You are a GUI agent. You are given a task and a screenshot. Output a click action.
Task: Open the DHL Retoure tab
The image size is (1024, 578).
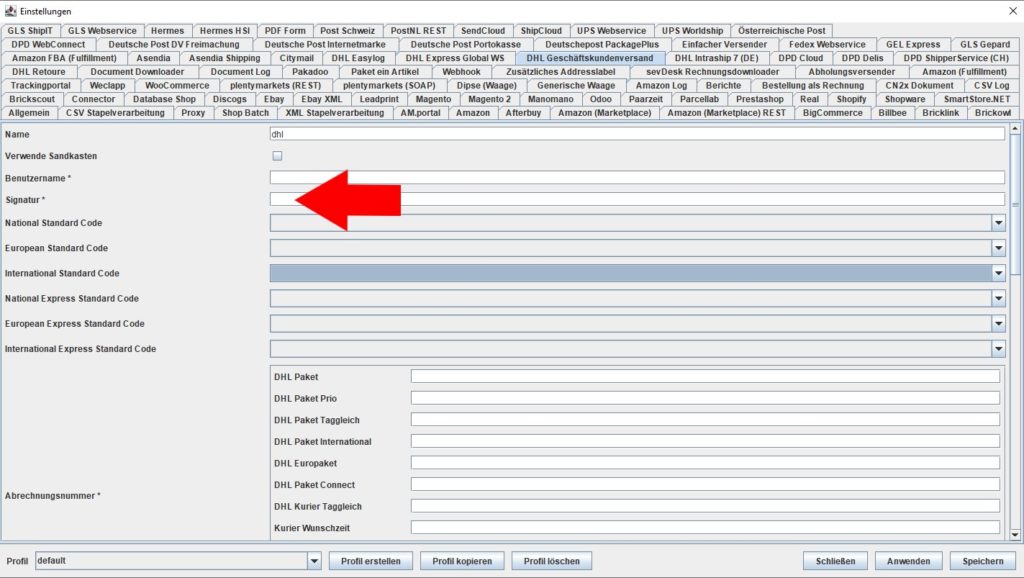pos(39,72)
